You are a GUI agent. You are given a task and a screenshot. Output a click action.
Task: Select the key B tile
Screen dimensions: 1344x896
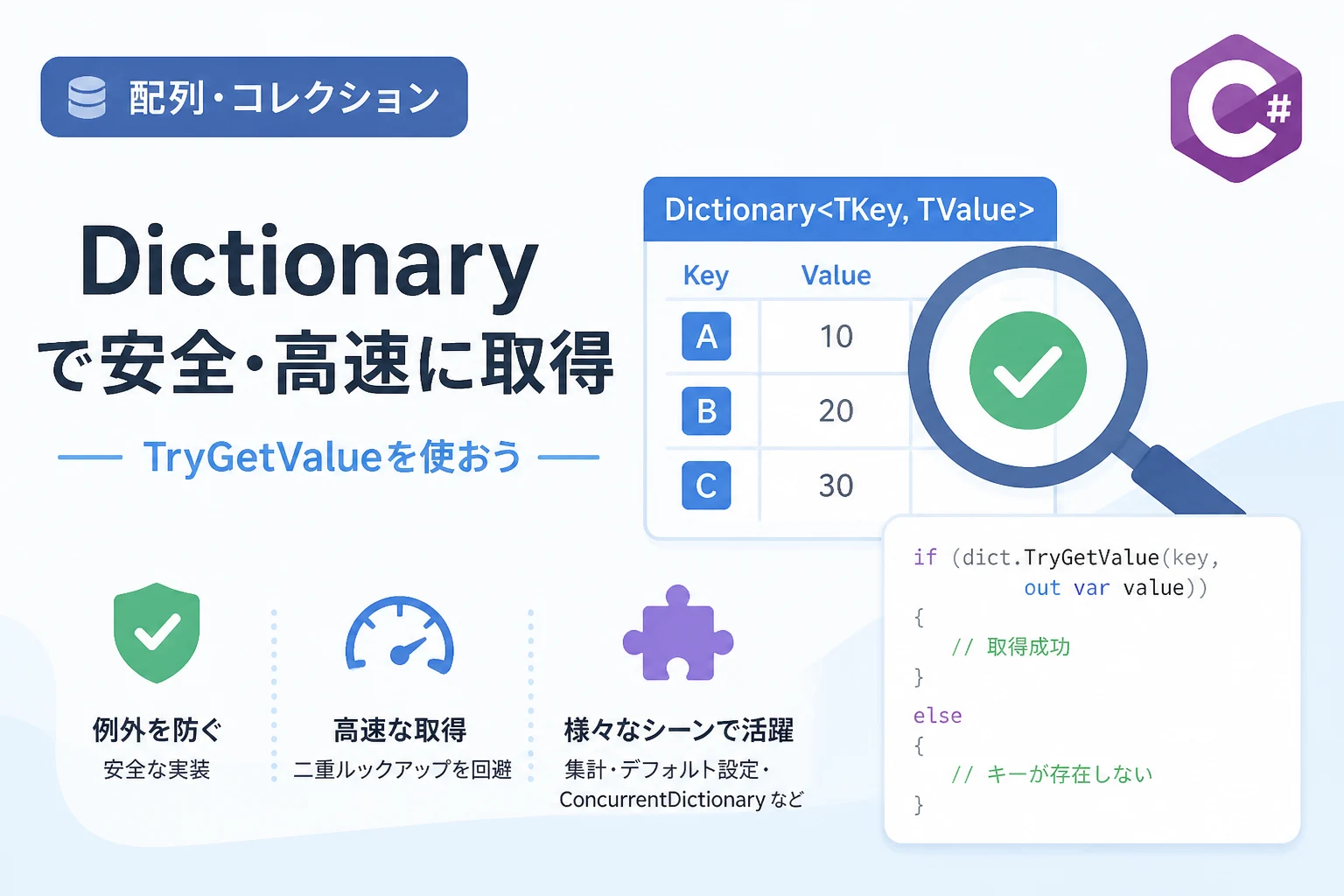pyautogui.click(x=706, y=410)
